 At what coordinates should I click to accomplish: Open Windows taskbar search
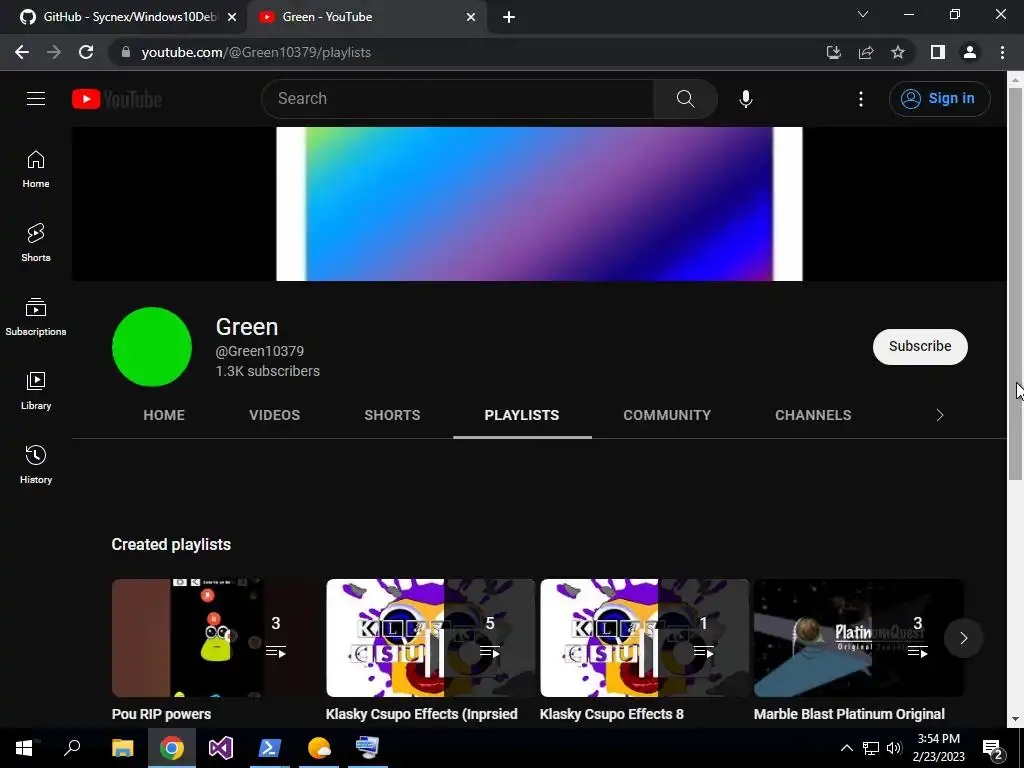tap(72, 748)
